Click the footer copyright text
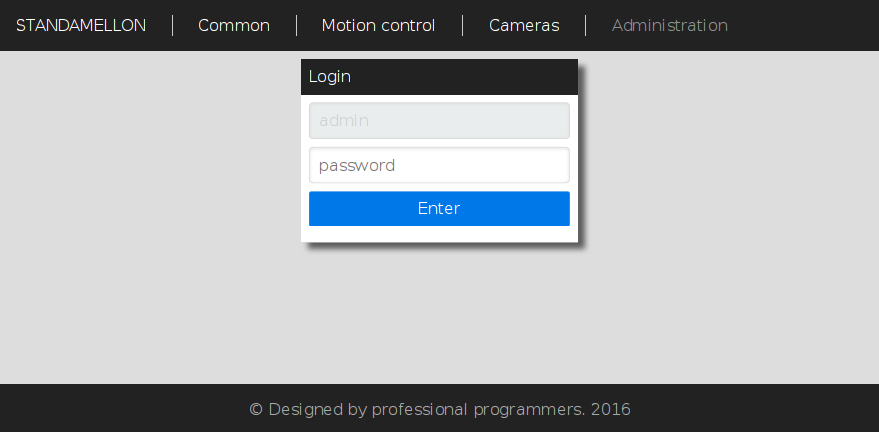The image size is (879, 432). tap(439, 409)
